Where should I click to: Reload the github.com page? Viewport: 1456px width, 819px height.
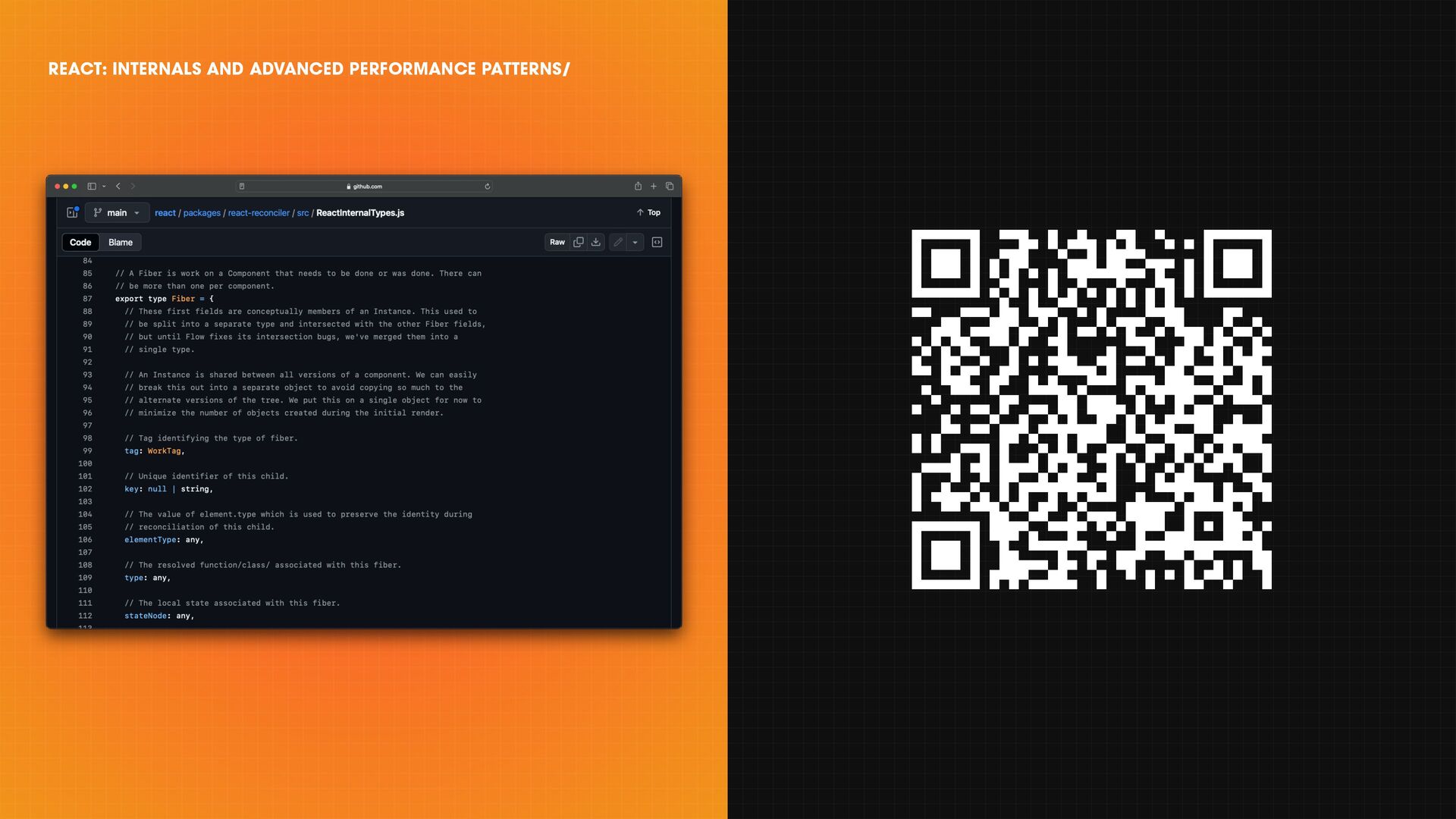[x=488, y=187]
